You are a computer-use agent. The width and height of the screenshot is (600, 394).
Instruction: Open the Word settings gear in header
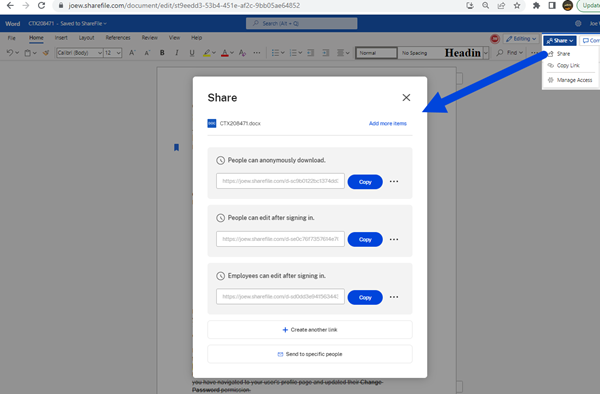(578, 23)
